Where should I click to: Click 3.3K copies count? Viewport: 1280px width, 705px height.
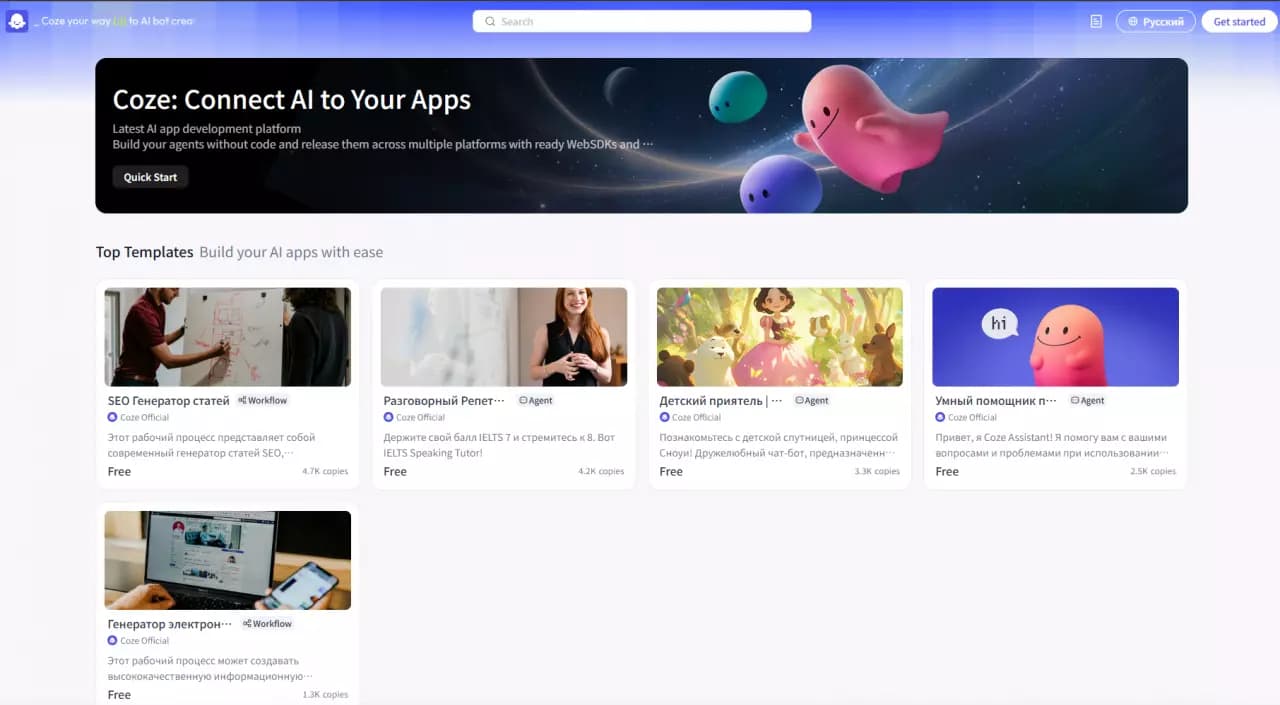pos(877,471)
